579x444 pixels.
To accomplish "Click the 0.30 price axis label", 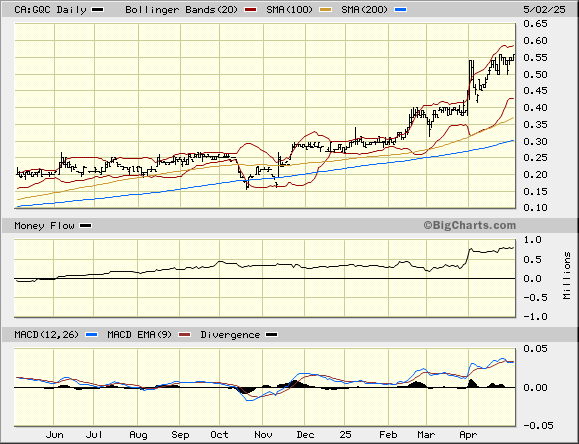I will pyautogui.click(x=535, y=141).
